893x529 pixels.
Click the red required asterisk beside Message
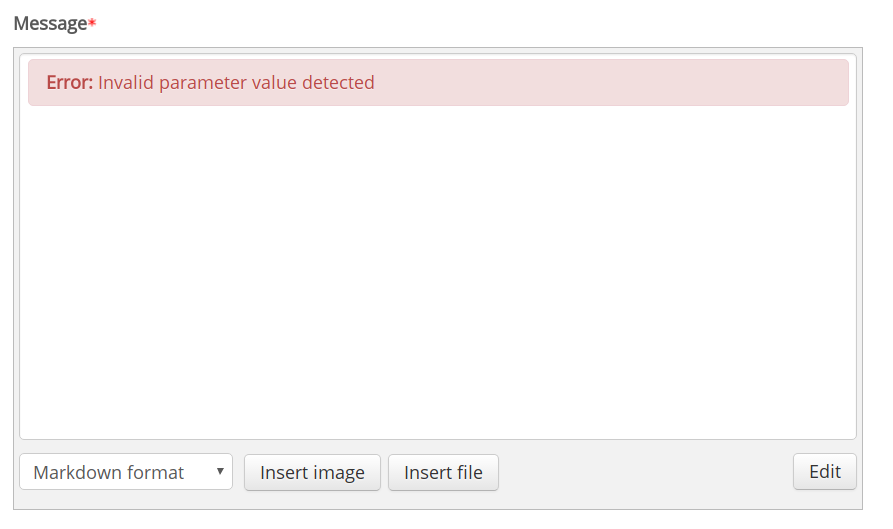92,23
